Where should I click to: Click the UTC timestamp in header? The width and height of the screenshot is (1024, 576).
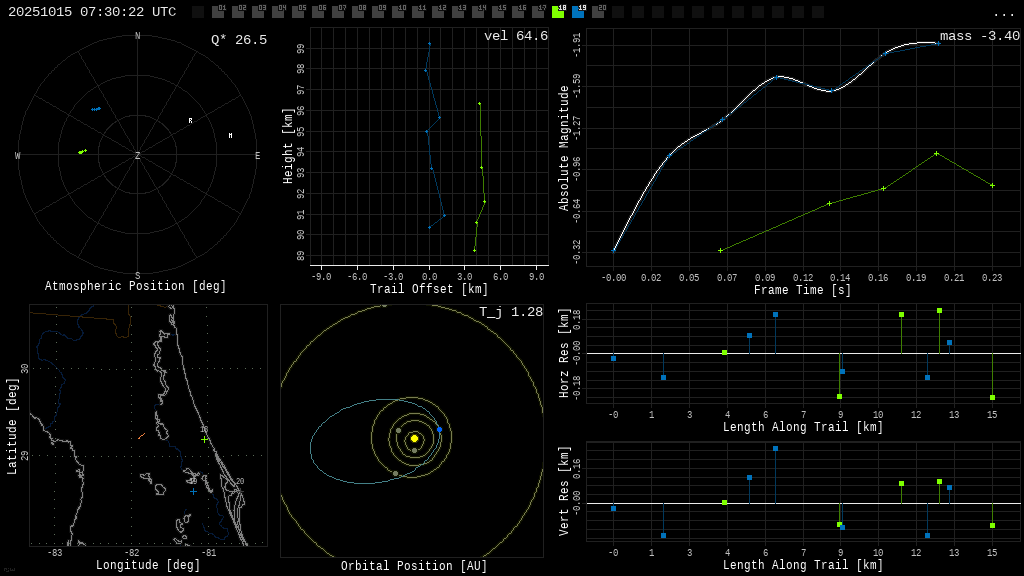click(92, 12)
